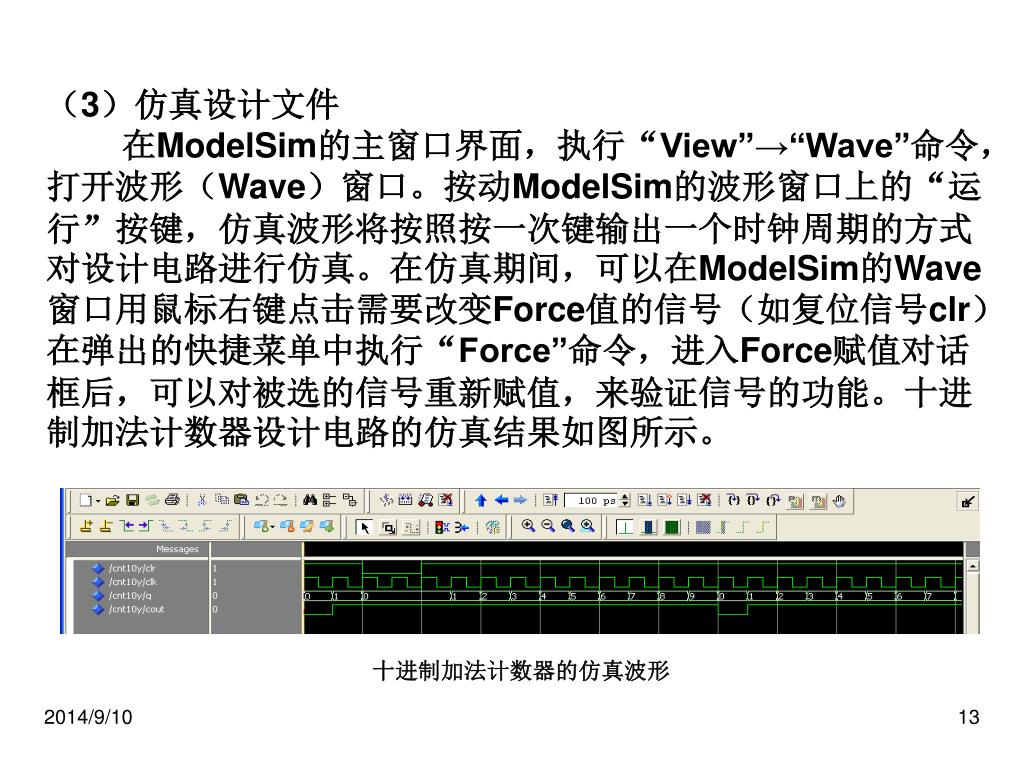Choose the Zoom Mode tool
Image resolution: width=1024 pixels, height=768 pixels.
pyautogui.click(x=388, y=526)
